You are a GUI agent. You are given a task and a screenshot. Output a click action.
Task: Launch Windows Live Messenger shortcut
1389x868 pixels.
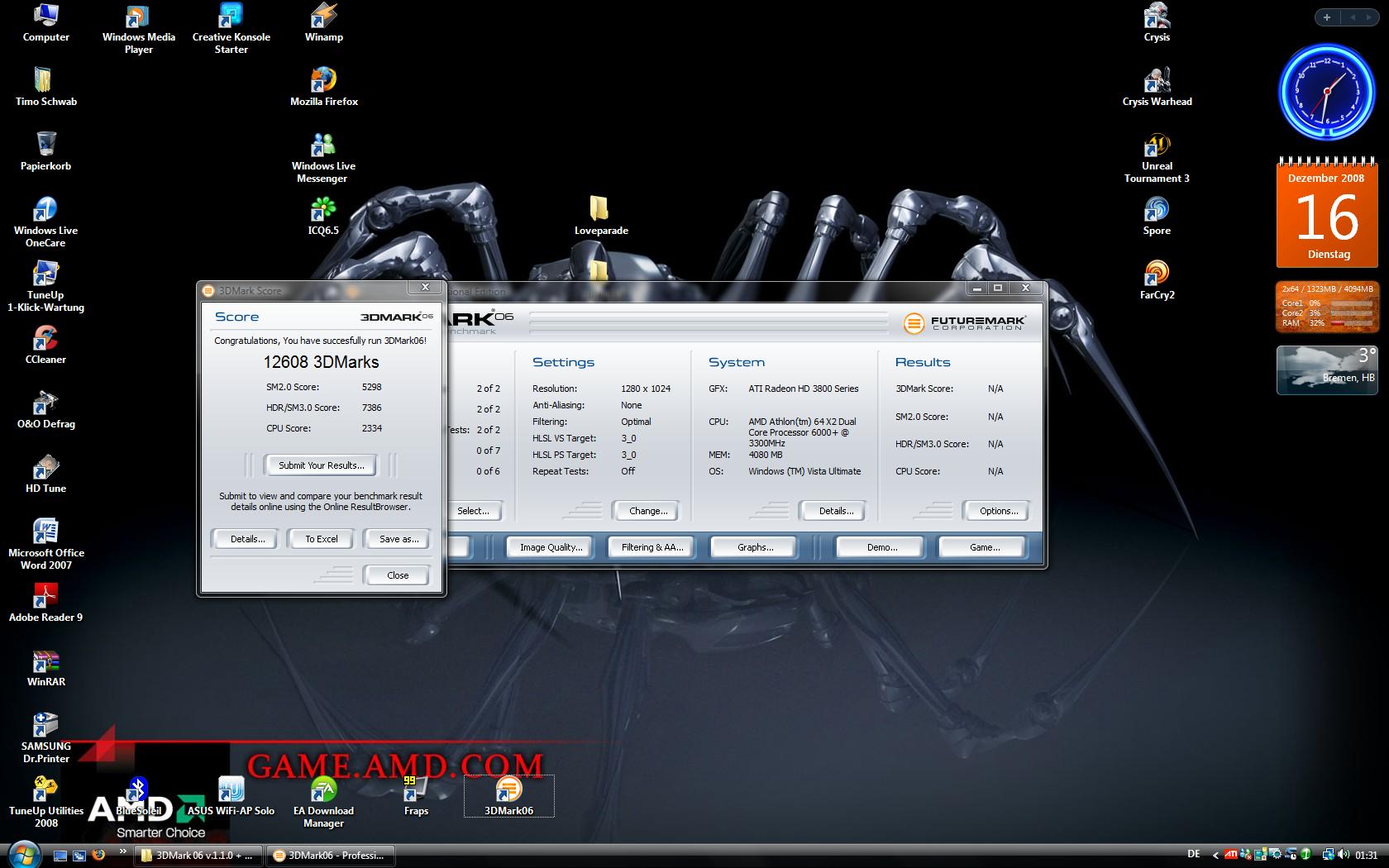coord(323,158)
